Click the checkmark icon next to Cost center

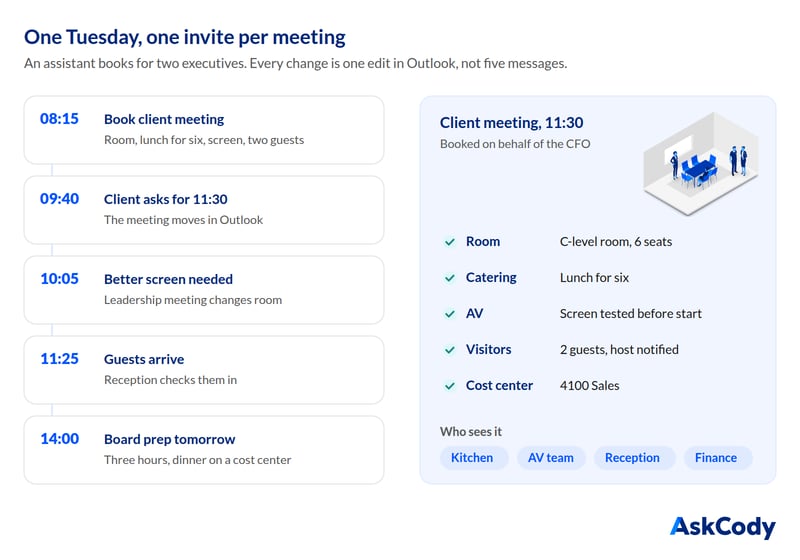point(449,386)
